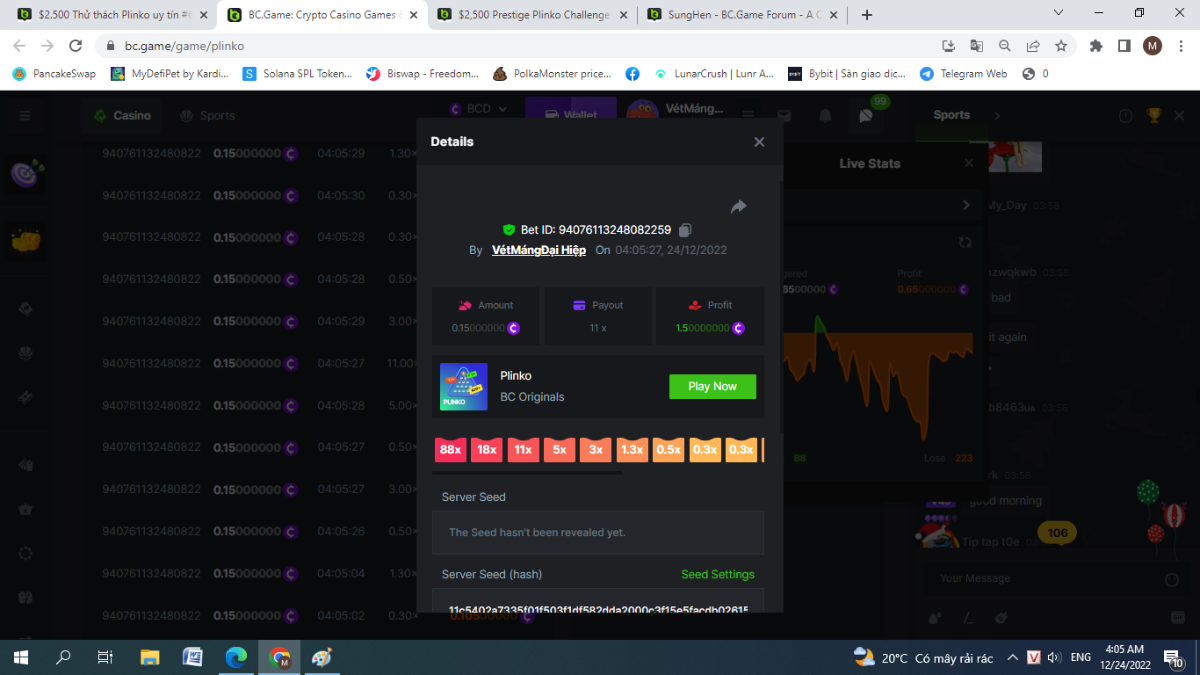Open Seed Settings link
Viewport: 1200px width, 675px height.
[x=717, y=574]
